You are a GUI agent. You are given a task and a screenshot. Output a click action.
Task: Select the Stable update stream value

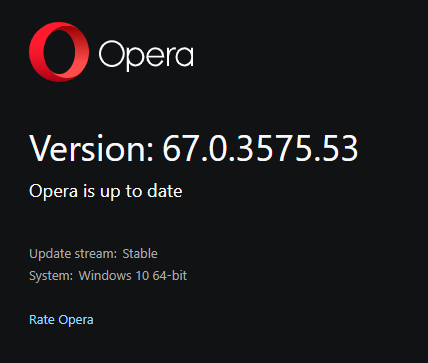[140, 254]
